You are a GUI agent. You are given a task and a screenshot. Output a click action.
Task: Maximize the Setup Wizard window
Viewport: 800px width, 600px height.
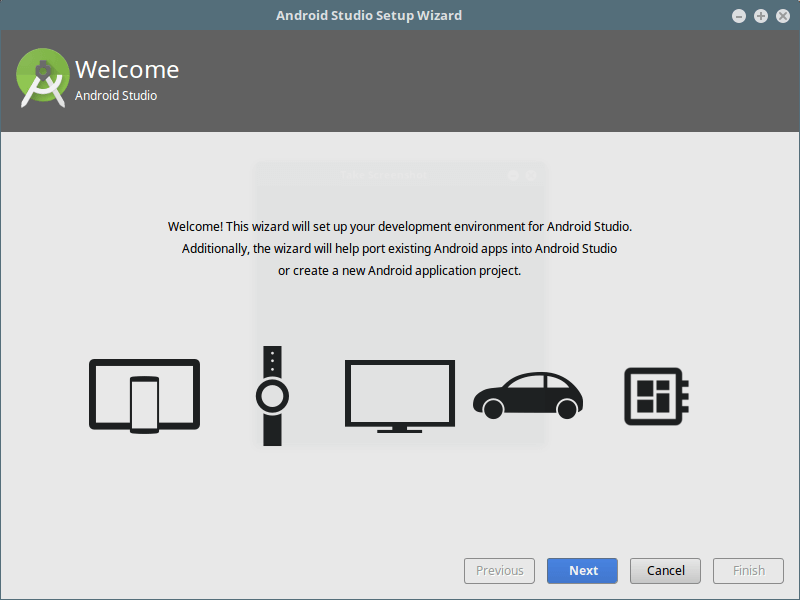coord(761,16)
